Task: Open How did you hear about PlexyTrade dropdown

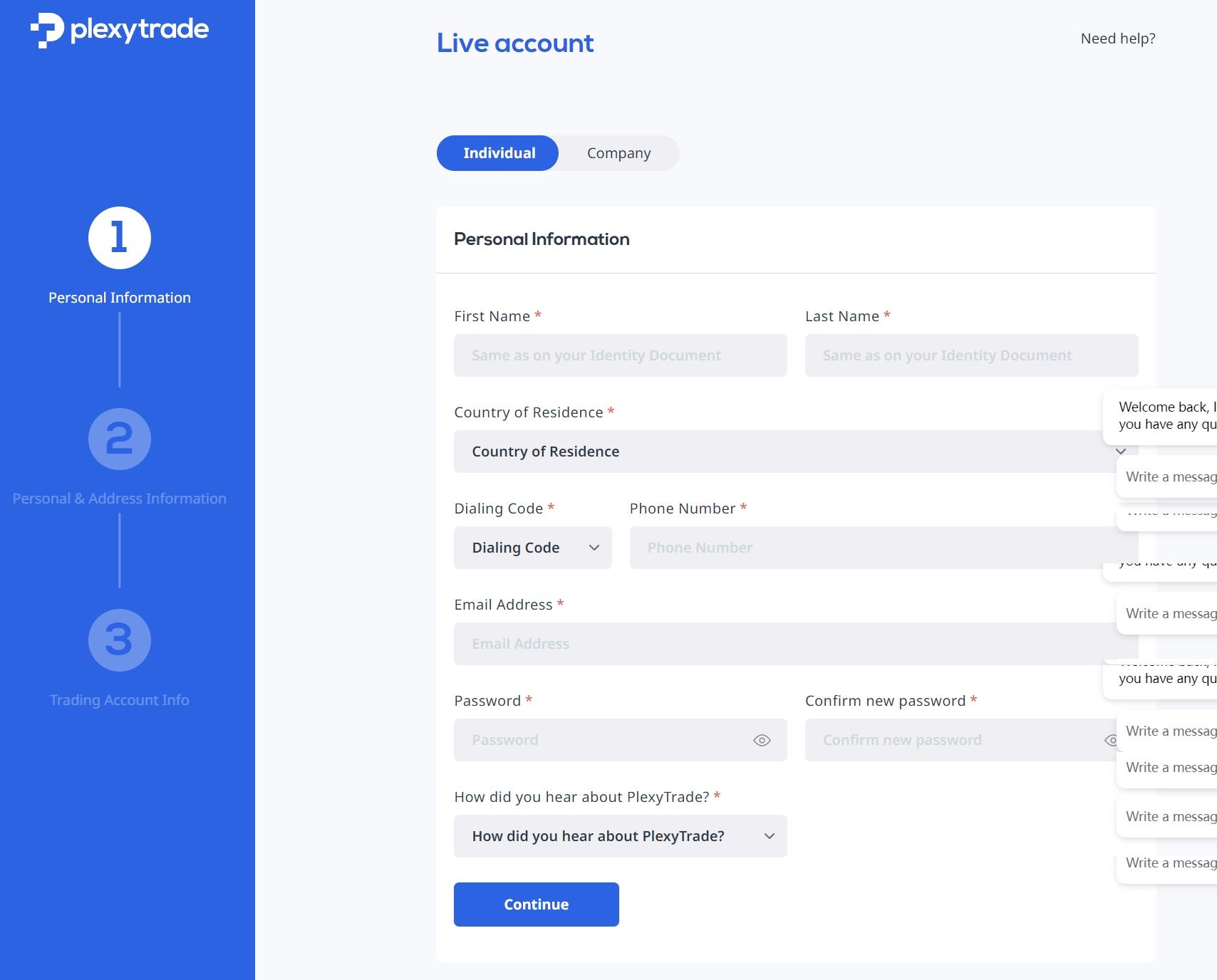Action: tap(621, 836)
